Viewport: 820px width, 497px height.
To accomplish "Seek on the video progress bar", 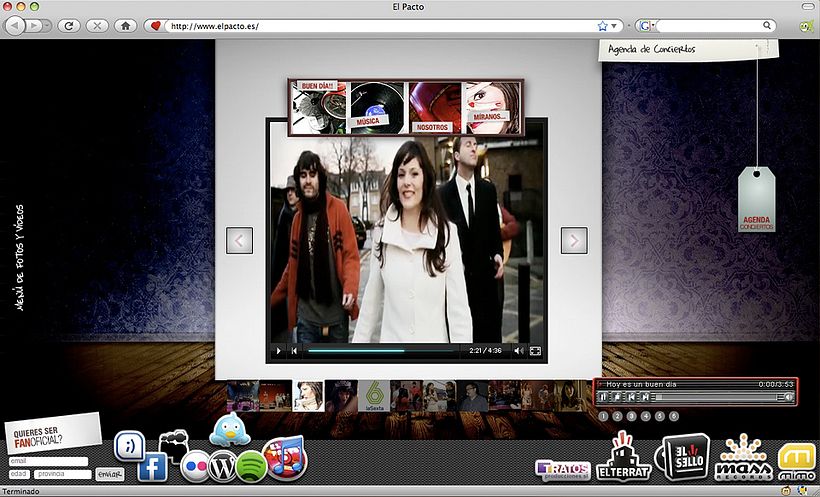I will (x=381, y=351).
